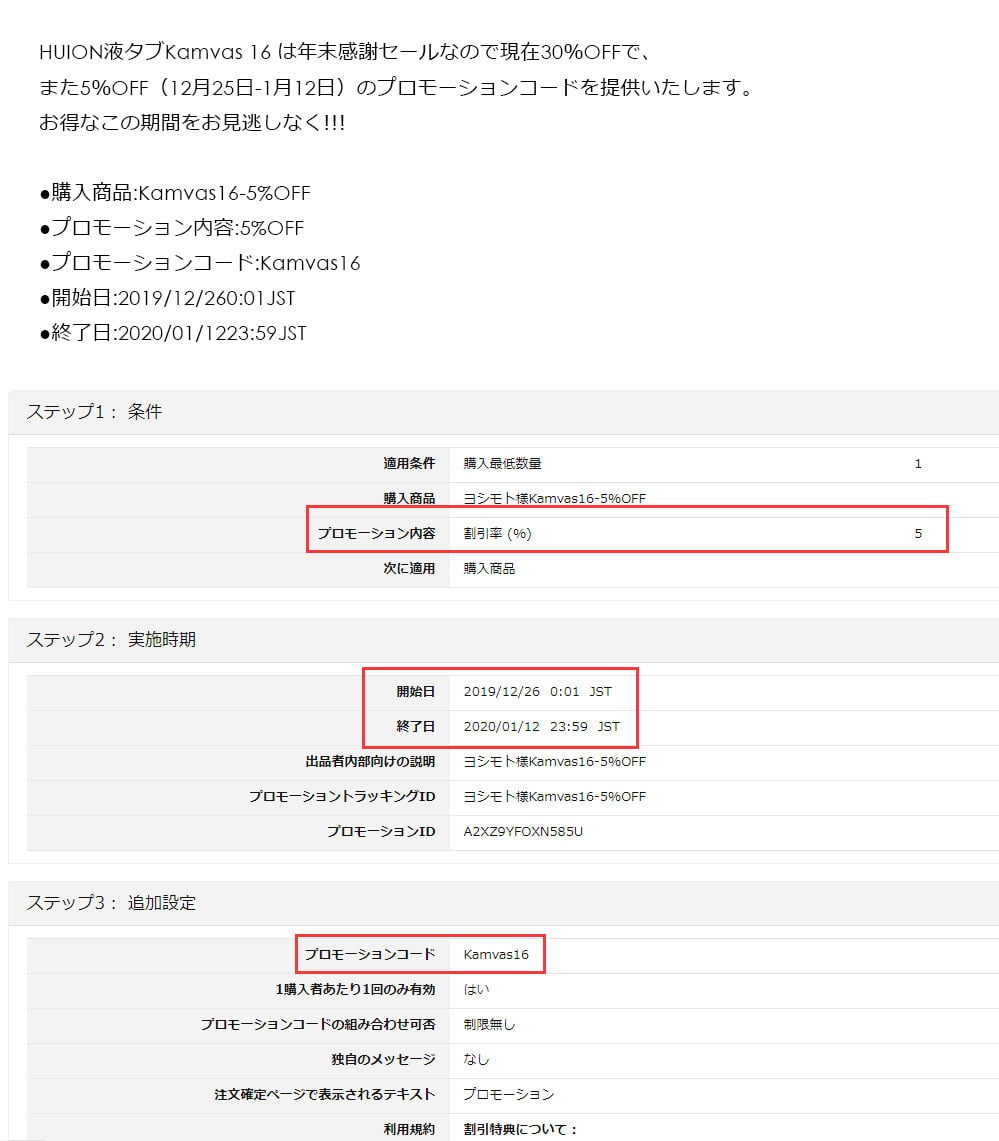Image resolution: width=999 pixels, height=1141 pixels.
Task: Click the ステップ2： 実施時期 section heading
Action: [x=111, y=640]
